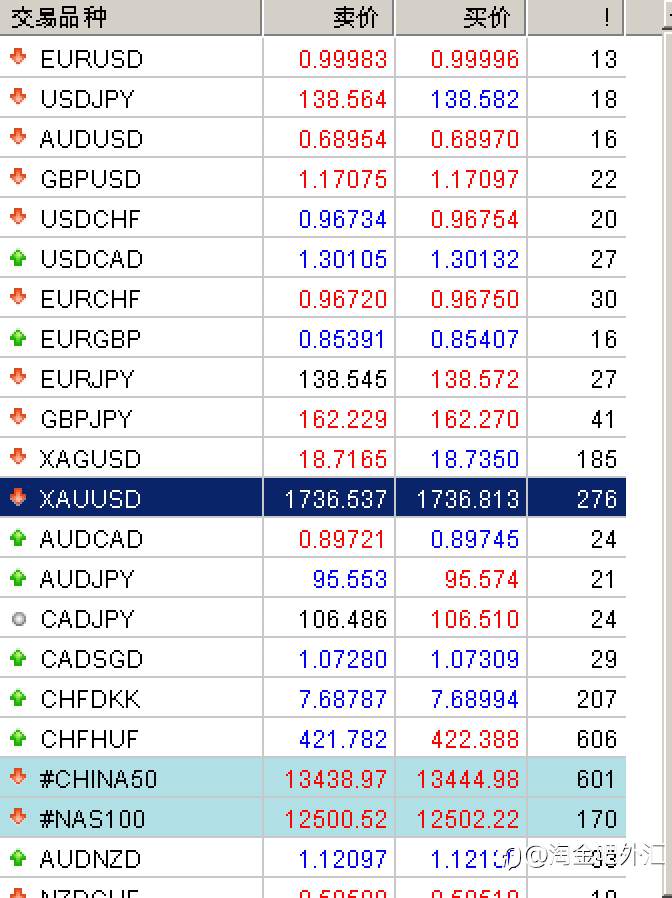
Task: Click CHFHUF spread value 606
Action: (596, 739)
